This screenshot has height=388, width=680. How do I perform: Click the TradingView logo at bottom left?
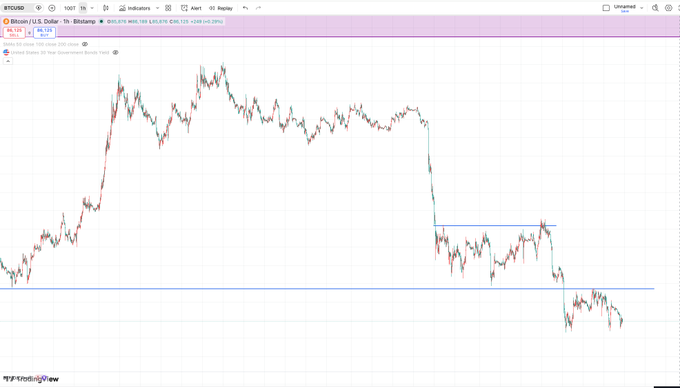click(31, 379)
